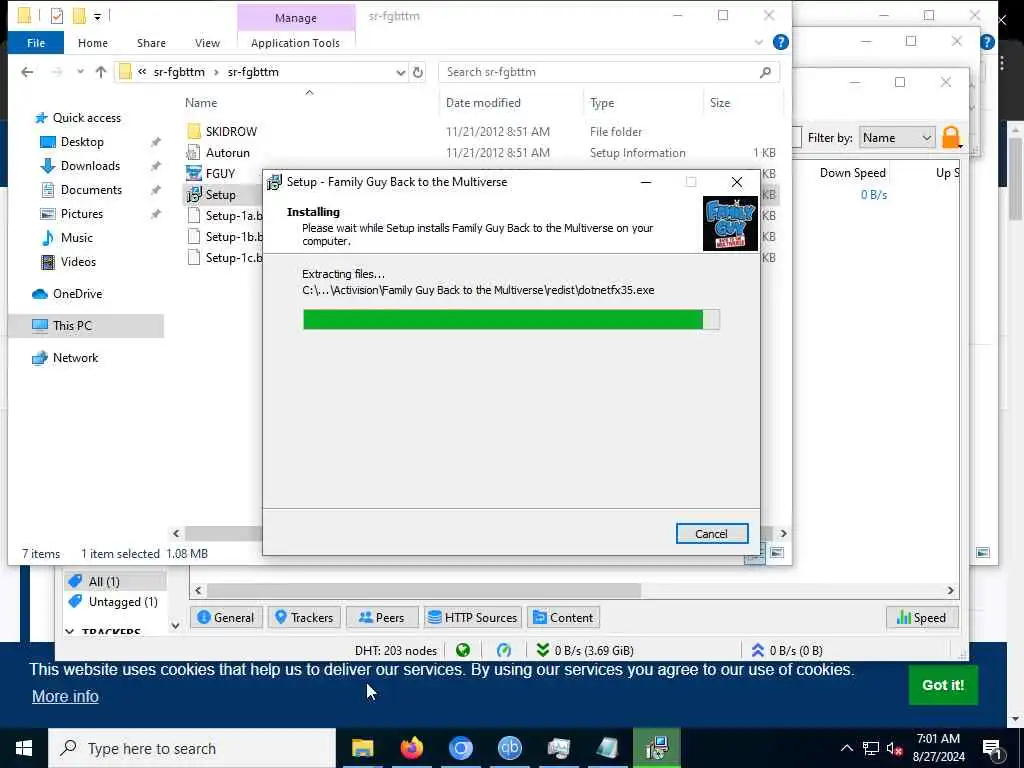Select the Autorun setup information file

227,153
